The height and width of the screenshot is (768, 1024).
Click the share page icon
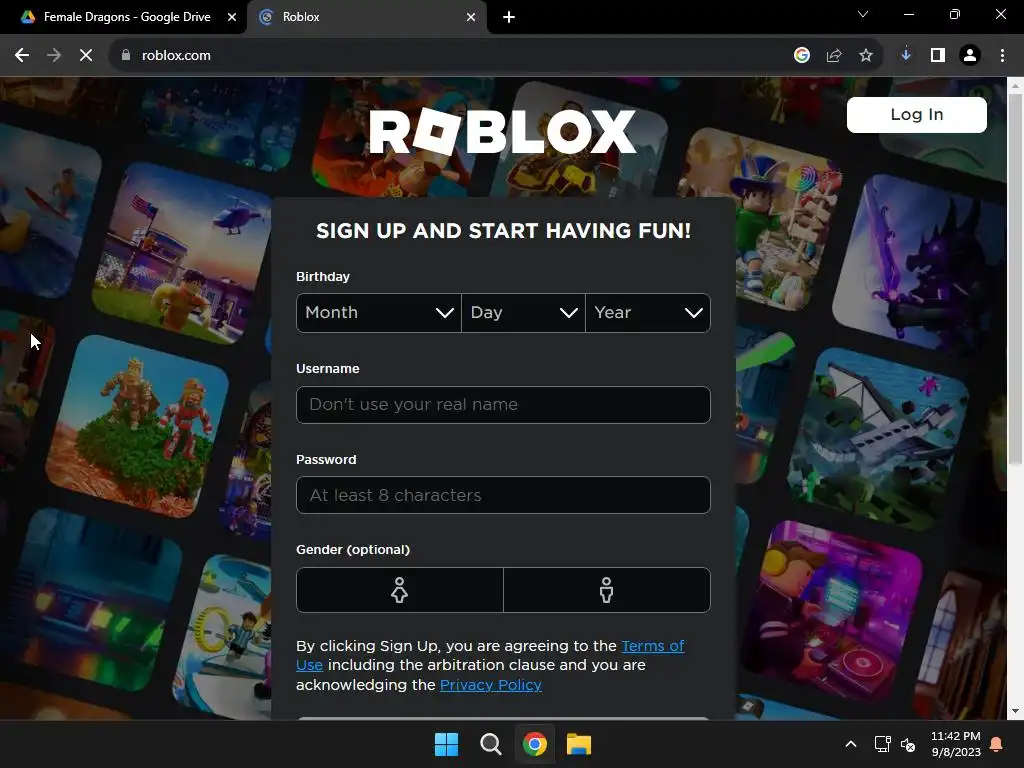[834, 56]
